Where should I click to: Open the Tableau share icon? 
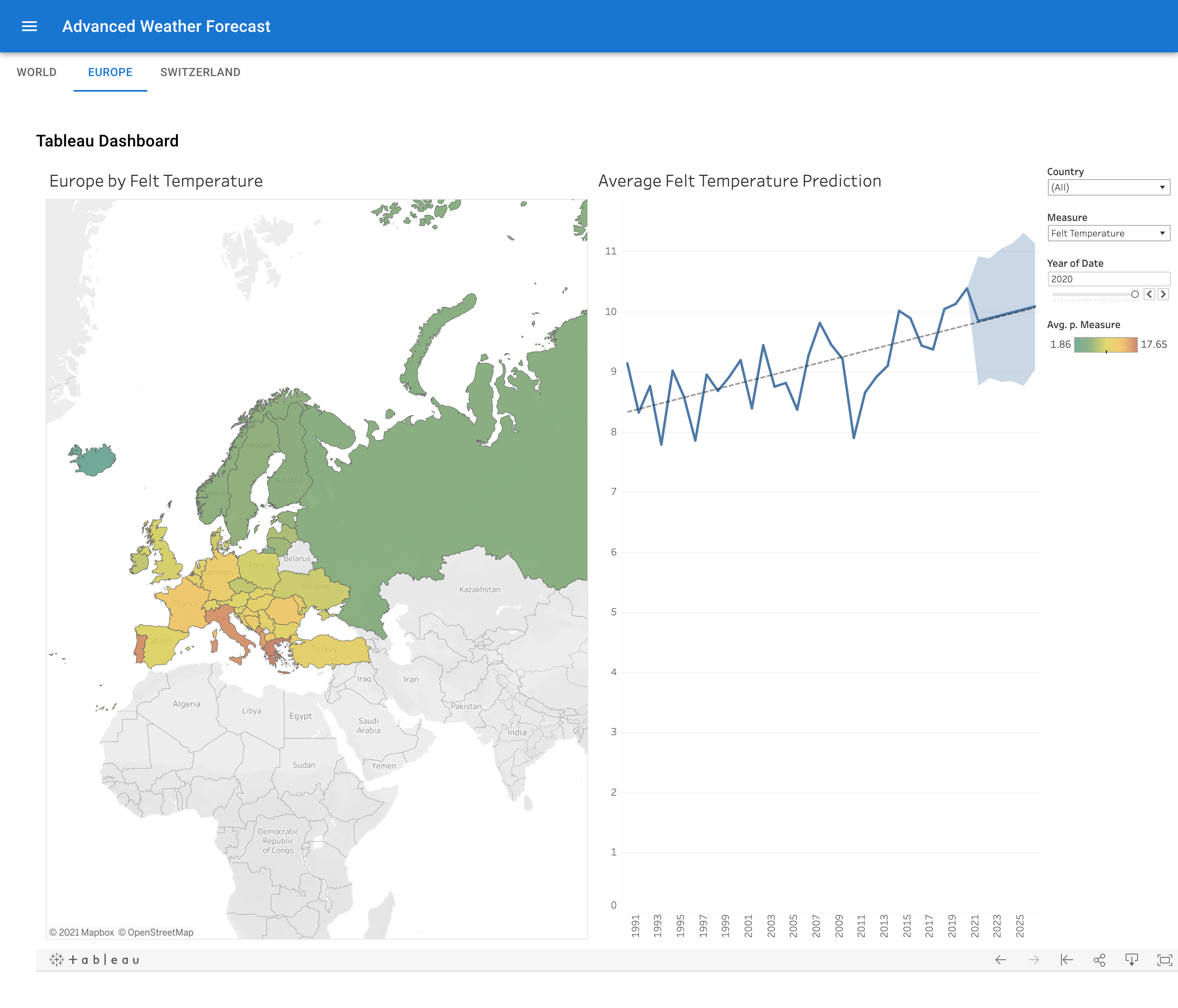1099,960
